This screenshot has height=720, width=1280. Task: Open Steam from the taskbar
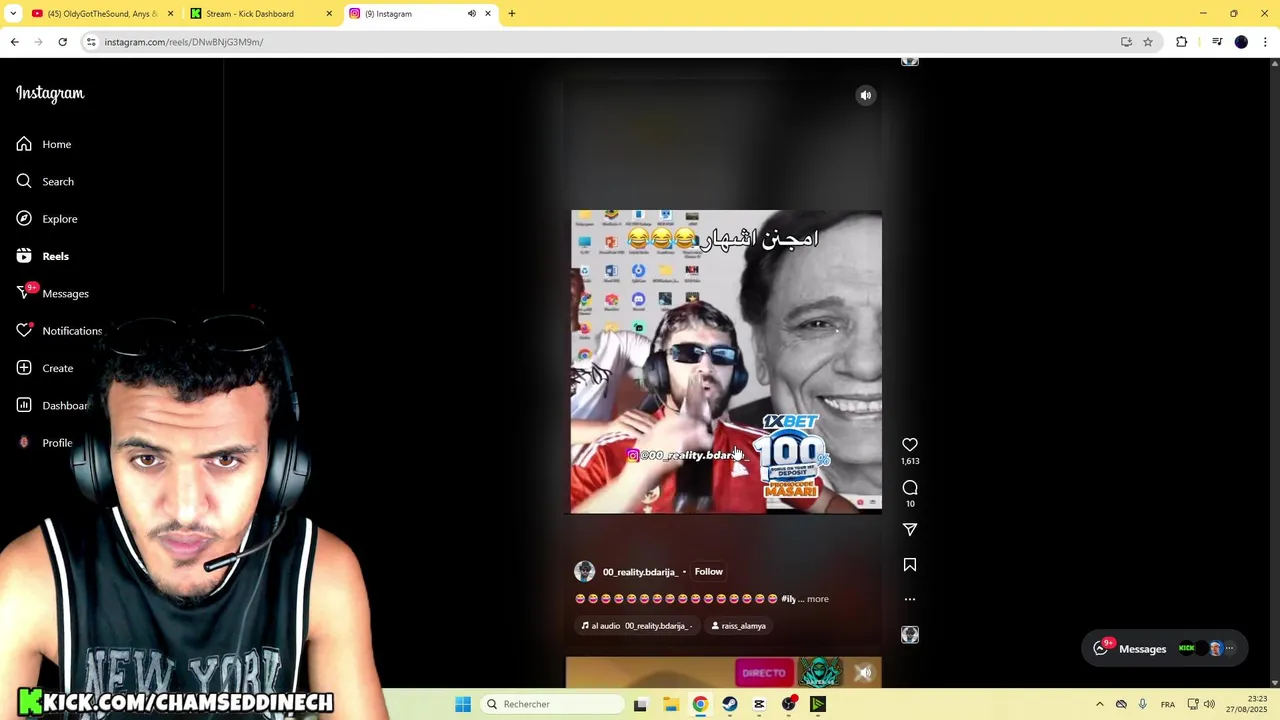730,704
